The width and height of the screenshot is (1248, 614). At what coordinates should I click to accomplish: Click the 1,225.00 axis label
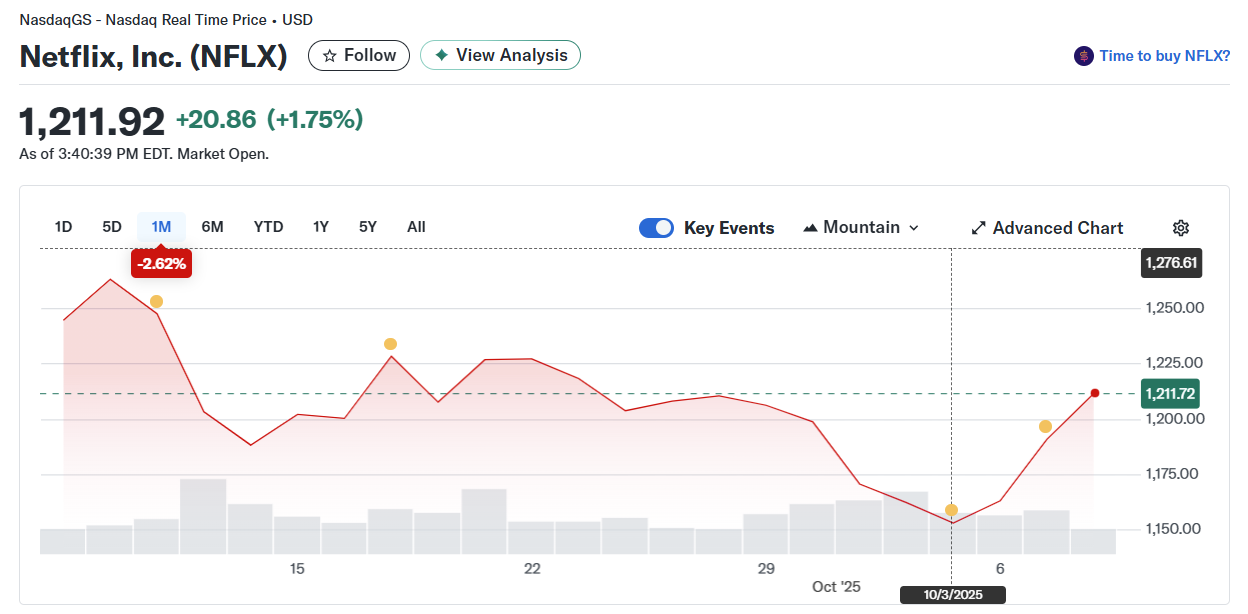[1174, 362]
